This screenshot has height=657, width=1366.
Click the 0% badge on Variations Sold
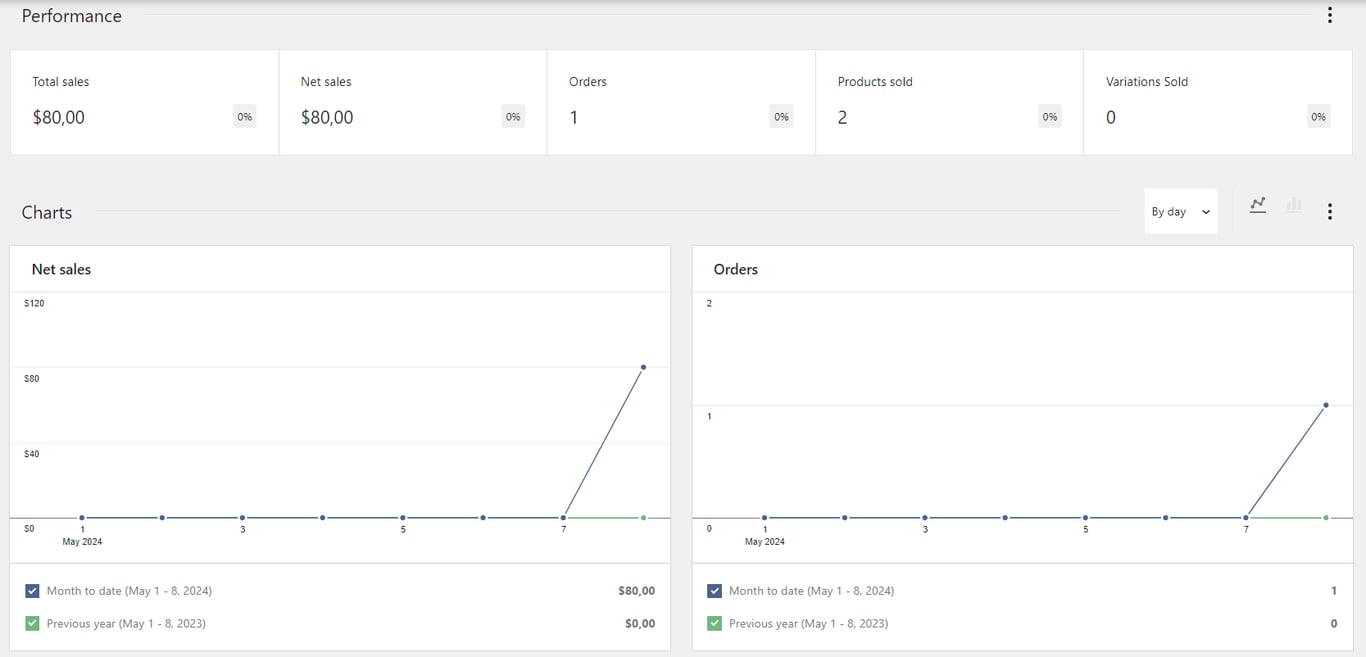(1318, 116)
